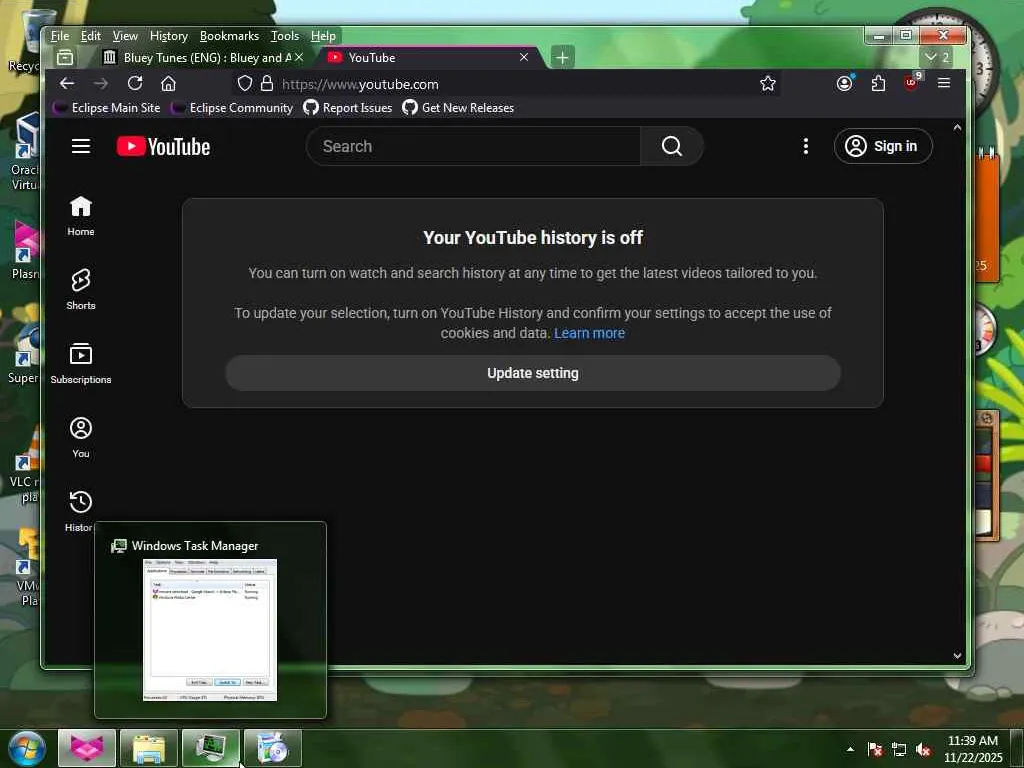The height and width of the screenshot is (768, 1024).
Task: Open the taskbar clock and date
Action: 973,749
